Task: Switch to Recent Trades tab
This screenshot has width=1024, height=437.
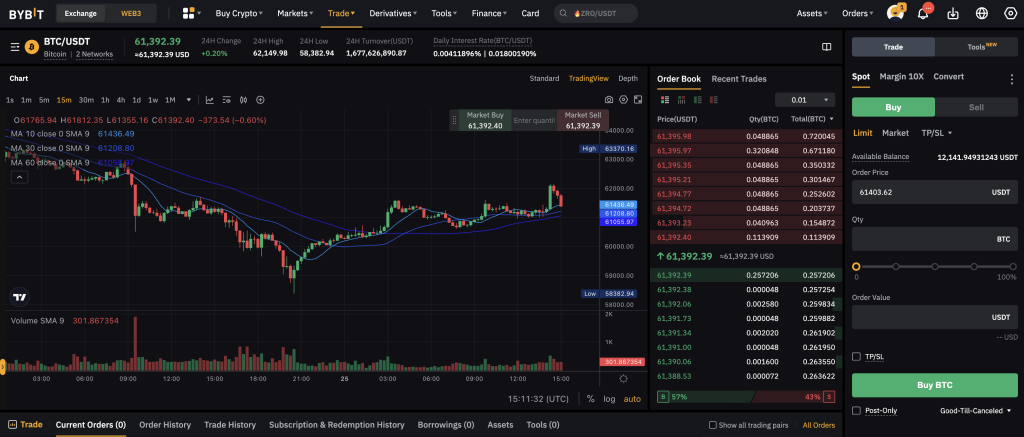Action: click(739, 78)
